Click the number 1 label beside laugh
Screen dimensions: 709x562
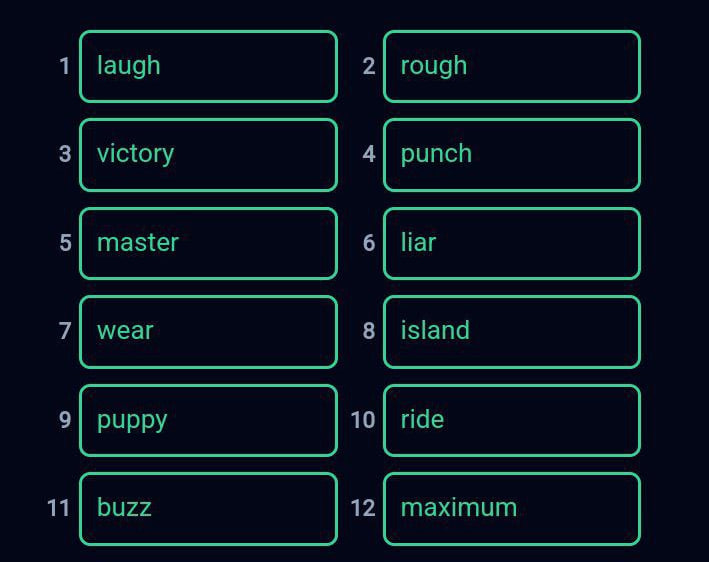click(x=65, y=66)
